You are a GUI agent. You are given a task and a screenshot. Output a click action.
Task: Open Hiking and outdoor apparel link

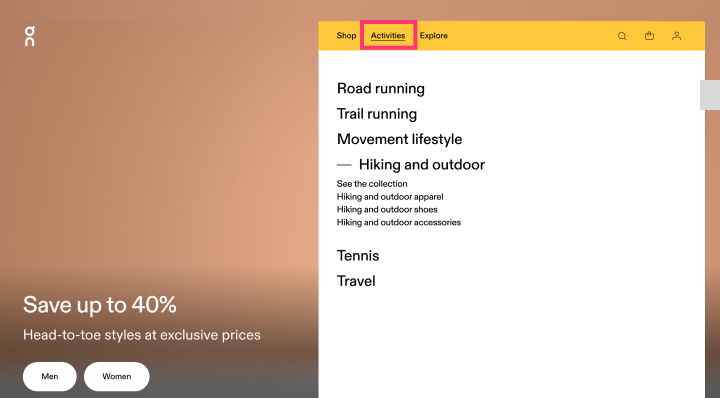(x=390, y=196)
